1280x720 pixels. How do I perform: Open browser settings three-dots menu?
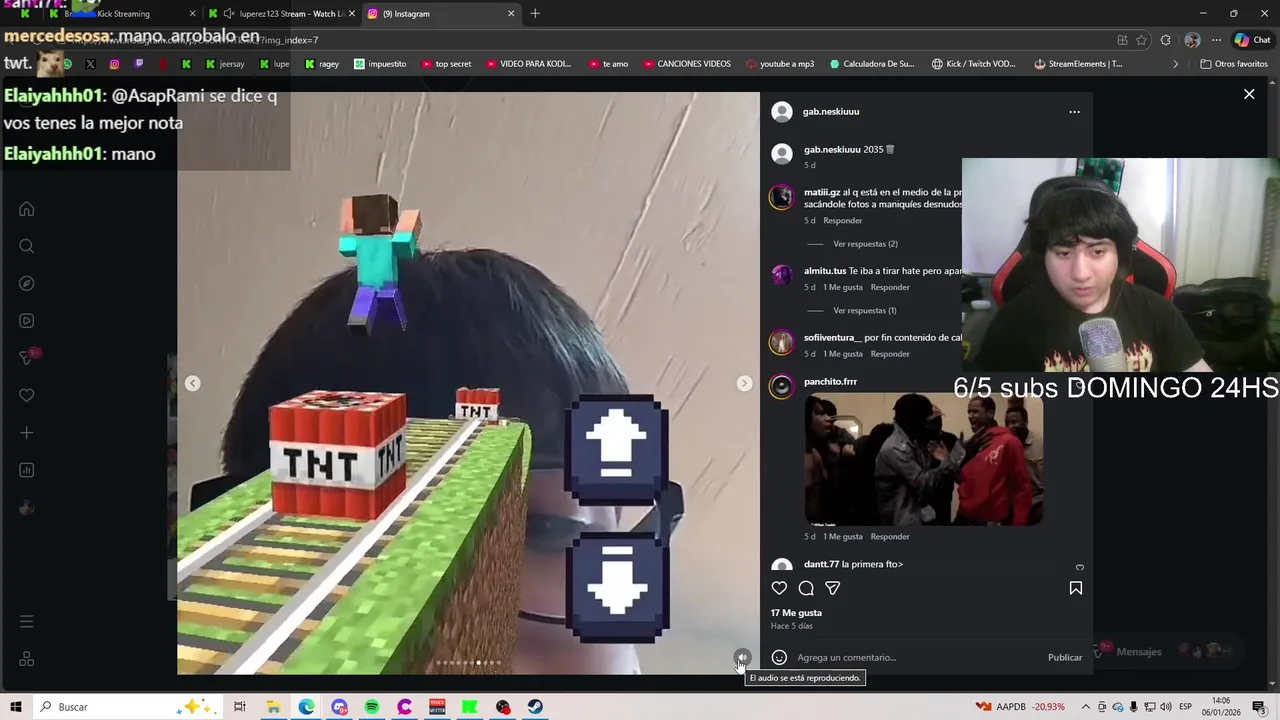[x=1216, y=40]
